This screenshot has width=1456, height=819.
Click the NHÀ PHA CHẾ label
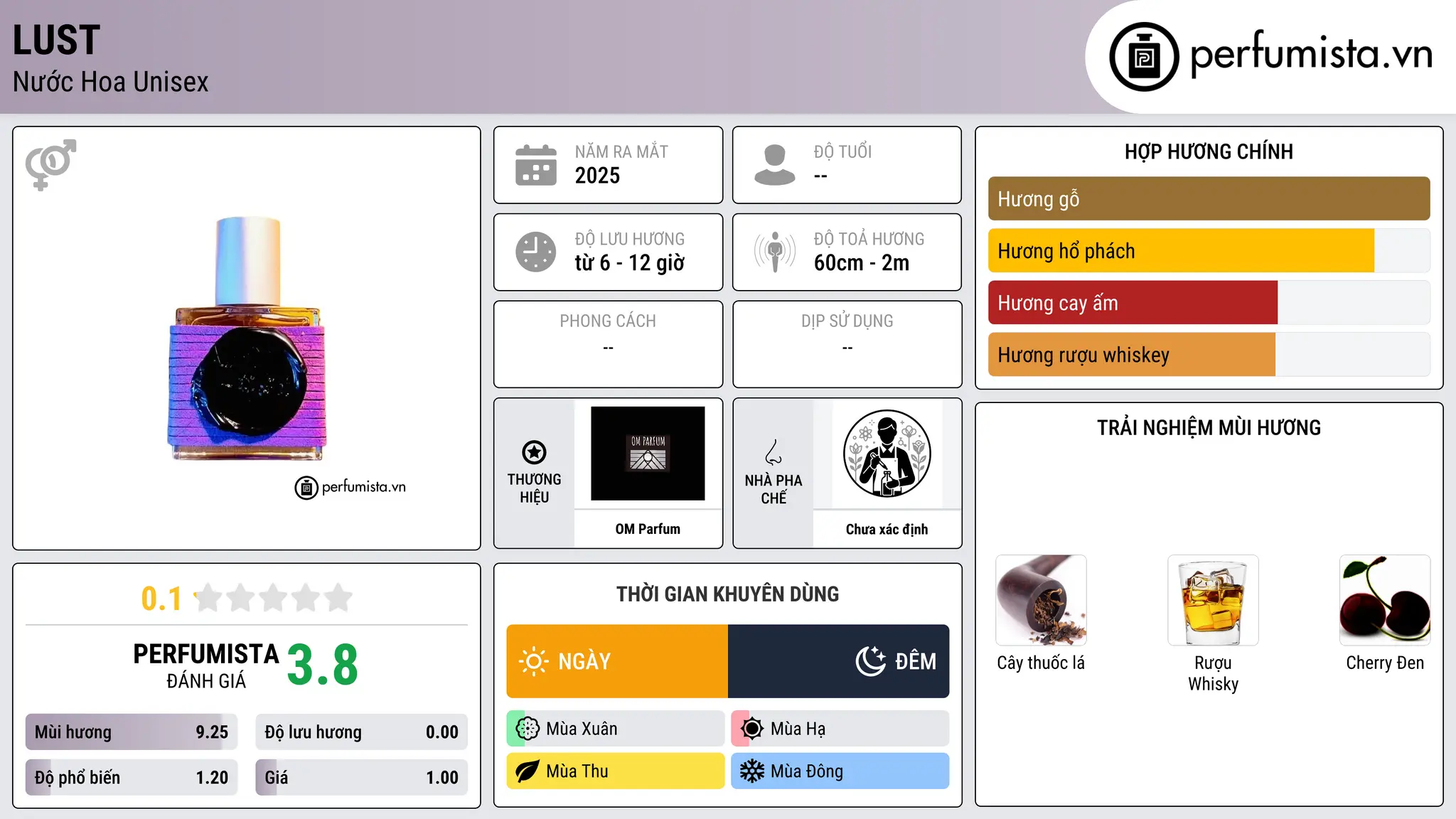pos(773,489)
